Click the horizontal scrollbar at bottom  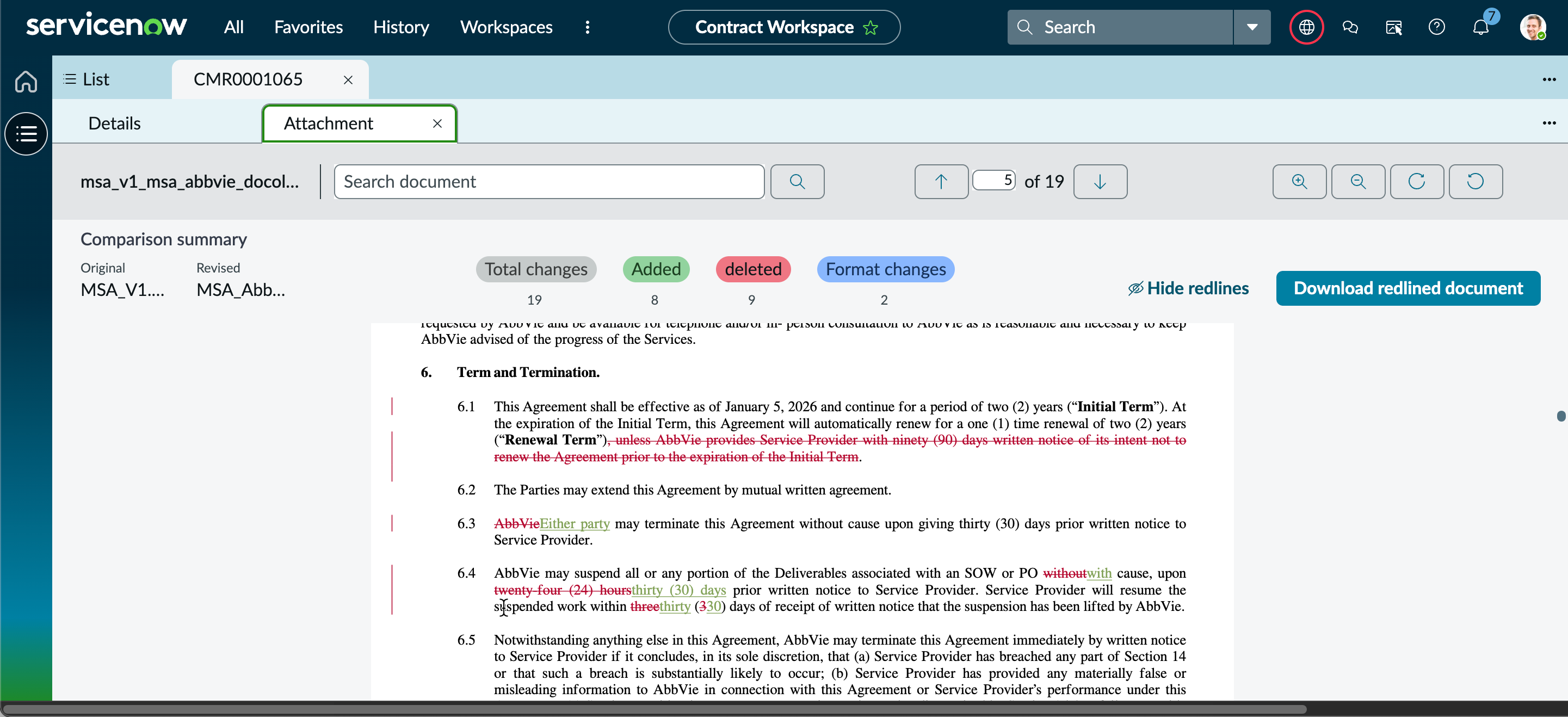pos(654,709)
